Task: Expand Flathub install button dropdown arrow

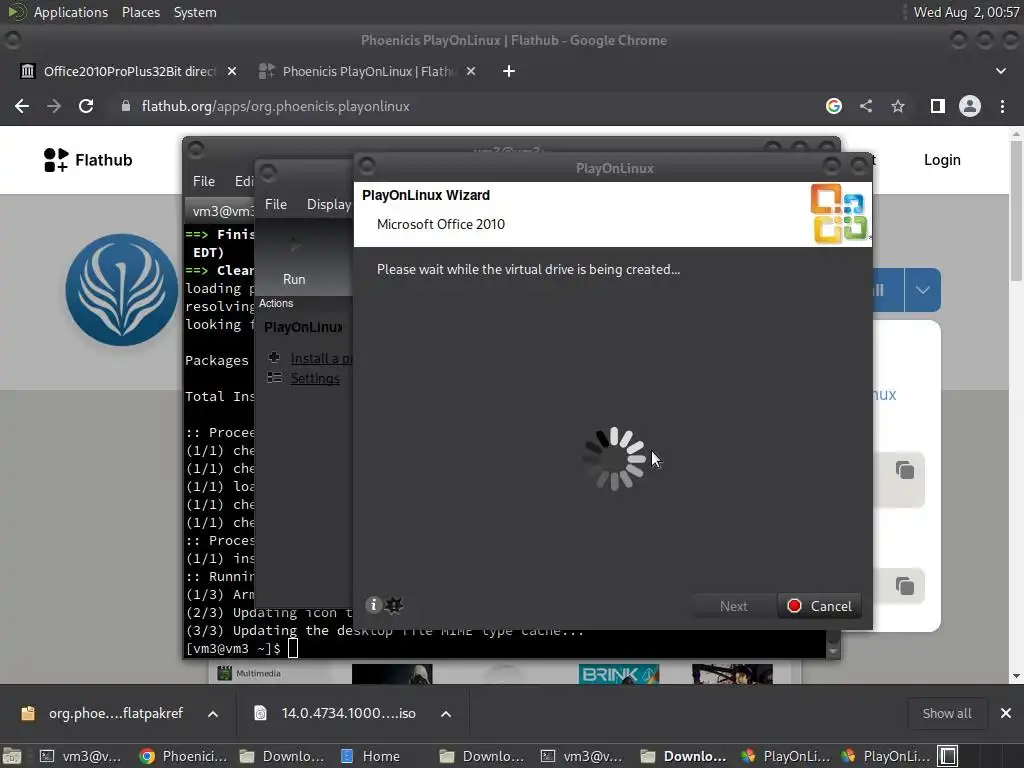Action: pyautogui.click(x=922, y=290)
